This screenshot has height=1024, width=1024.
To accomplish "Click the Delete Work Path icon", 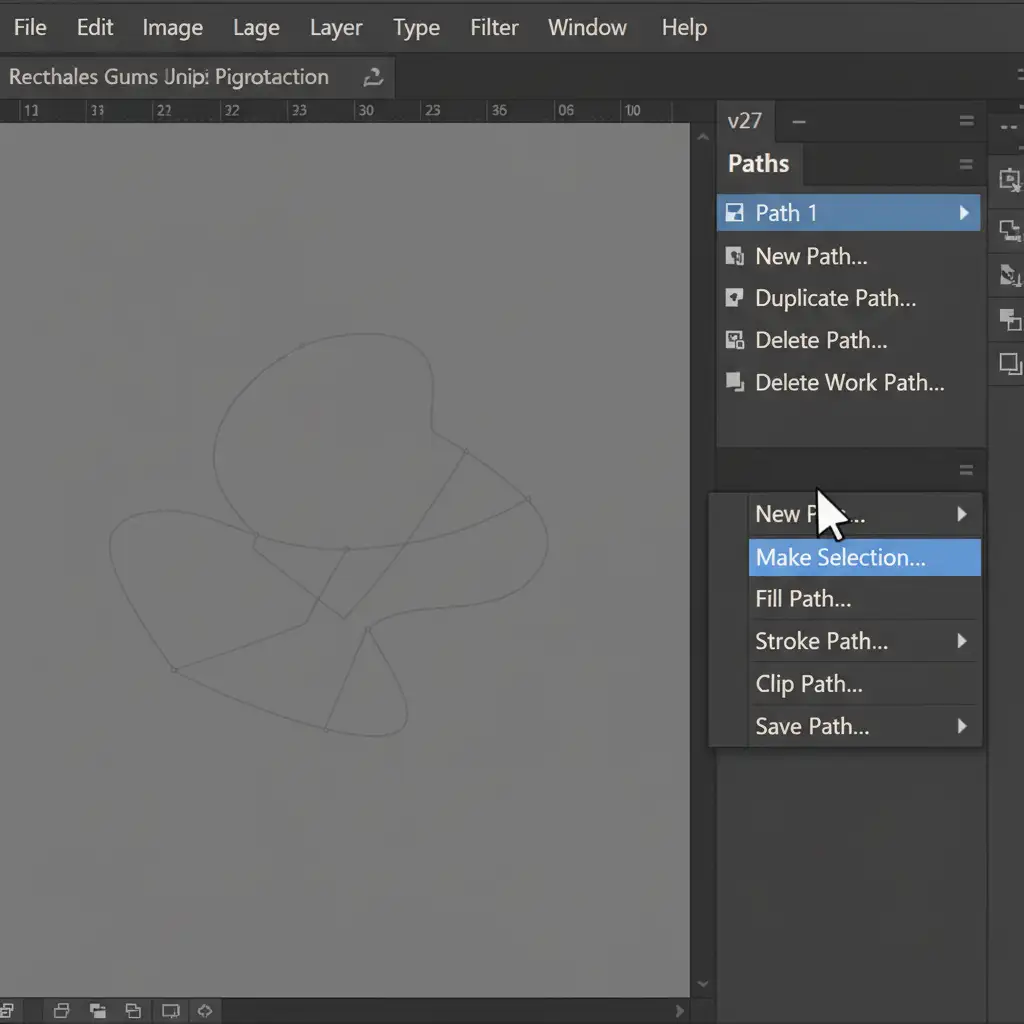I will pyautogui.click(x=734, y=383).
